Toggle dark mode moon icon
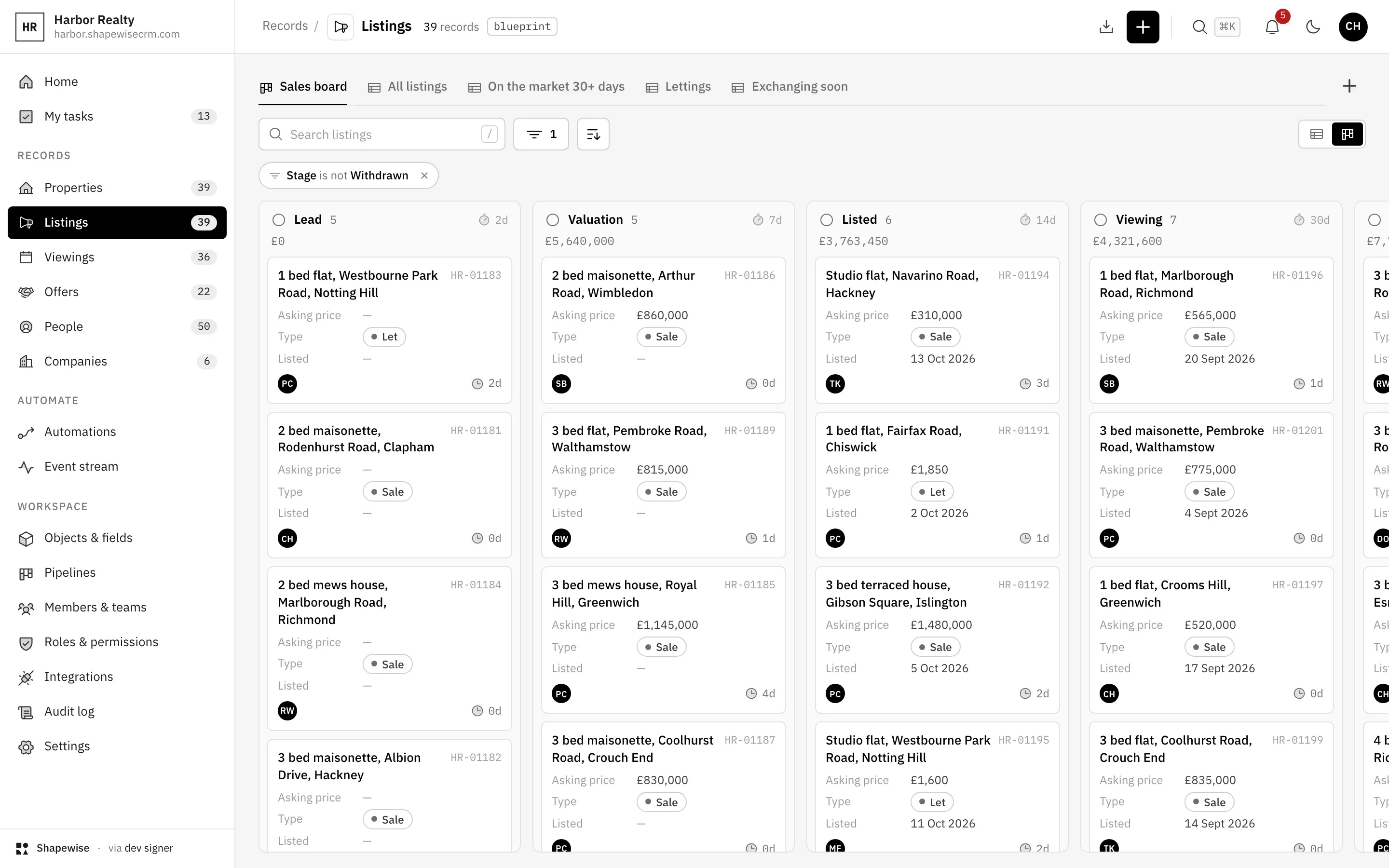The image size is (1389, 868). pyautogui.click(x=1313, y=27)
